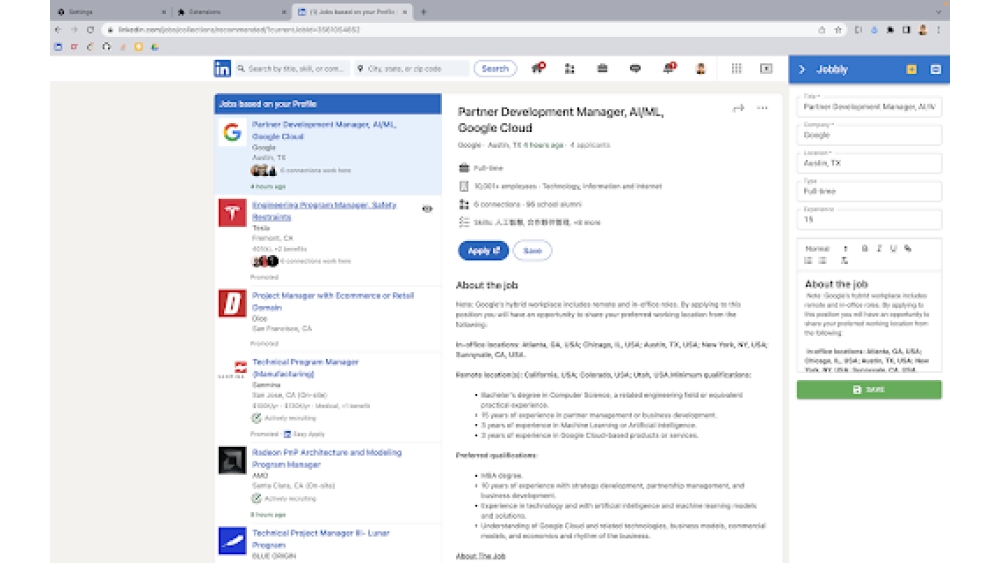Open Engineering Program Manager, Safety Restraints job
The image size is (1000, 563).
click(x=324, y=210)
